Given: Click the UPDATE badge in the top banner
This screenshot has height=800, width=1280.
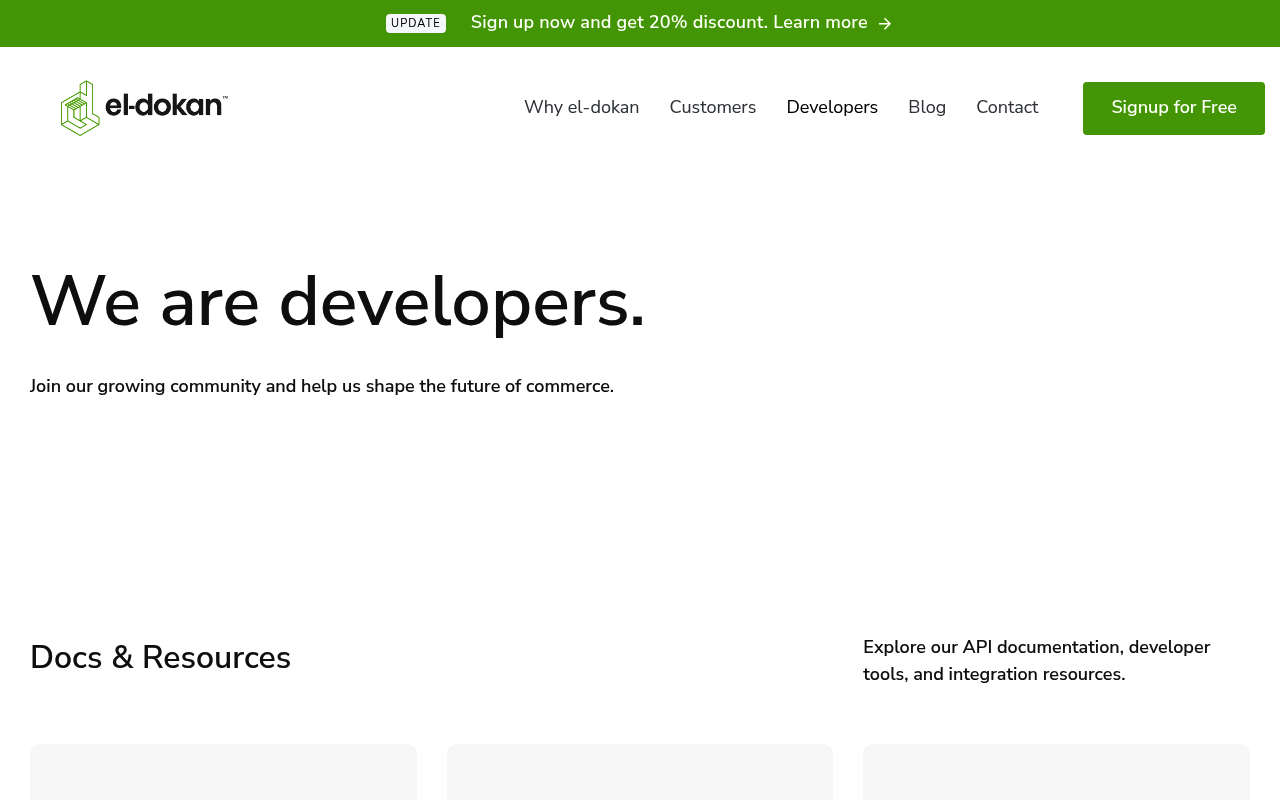Looking at the screenshot, I should pos(416,23).
